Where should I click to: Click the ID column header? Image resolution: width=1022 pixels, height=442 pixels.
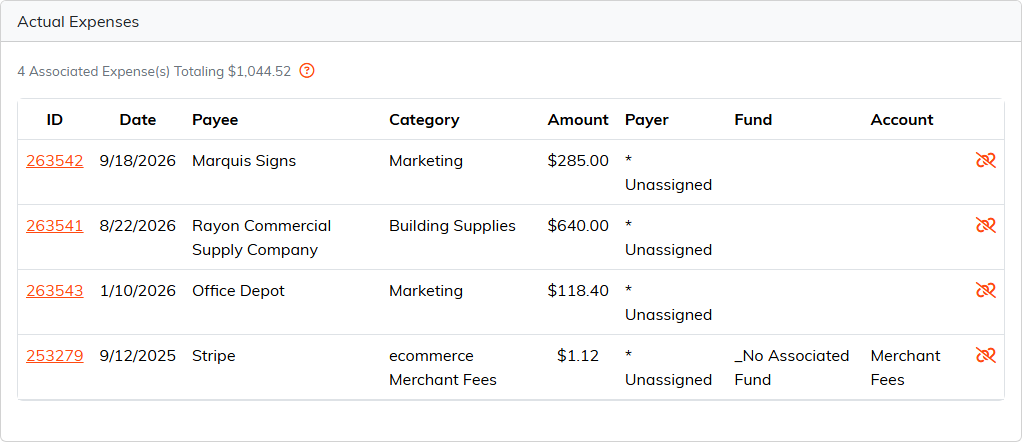(x=55, y=120)
